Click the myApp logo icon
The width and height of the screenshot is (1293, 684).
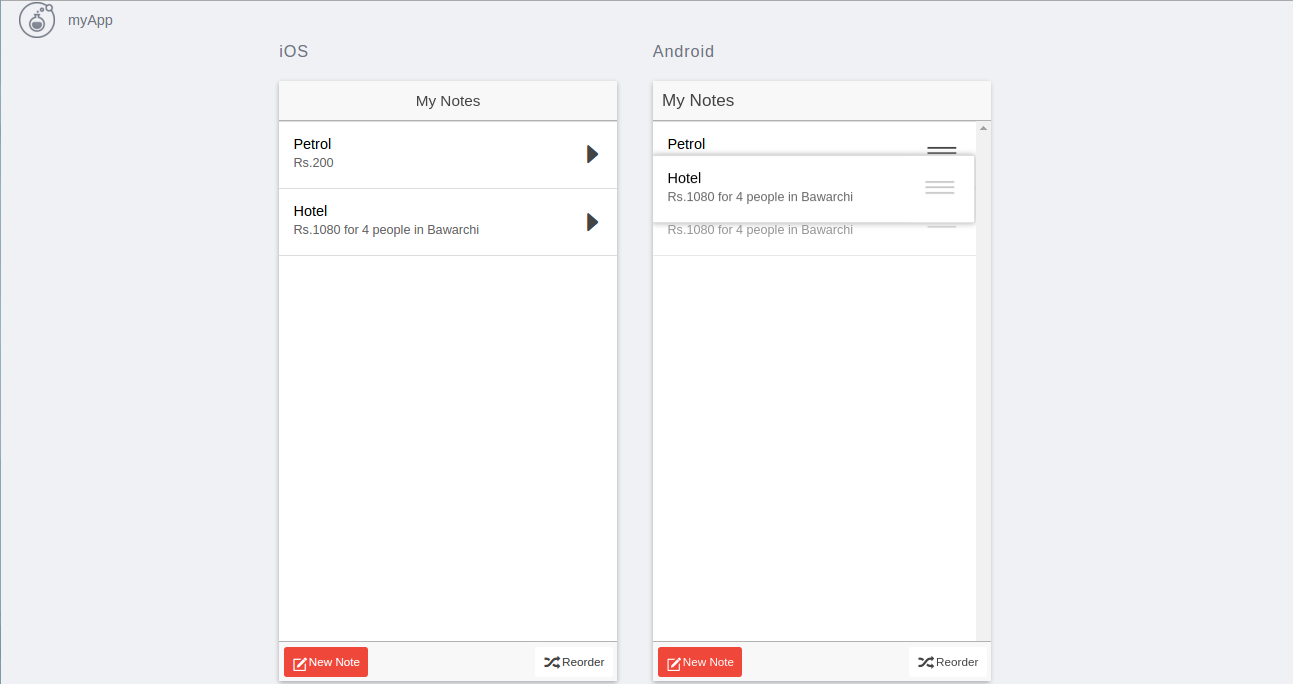tap(37, 20)
